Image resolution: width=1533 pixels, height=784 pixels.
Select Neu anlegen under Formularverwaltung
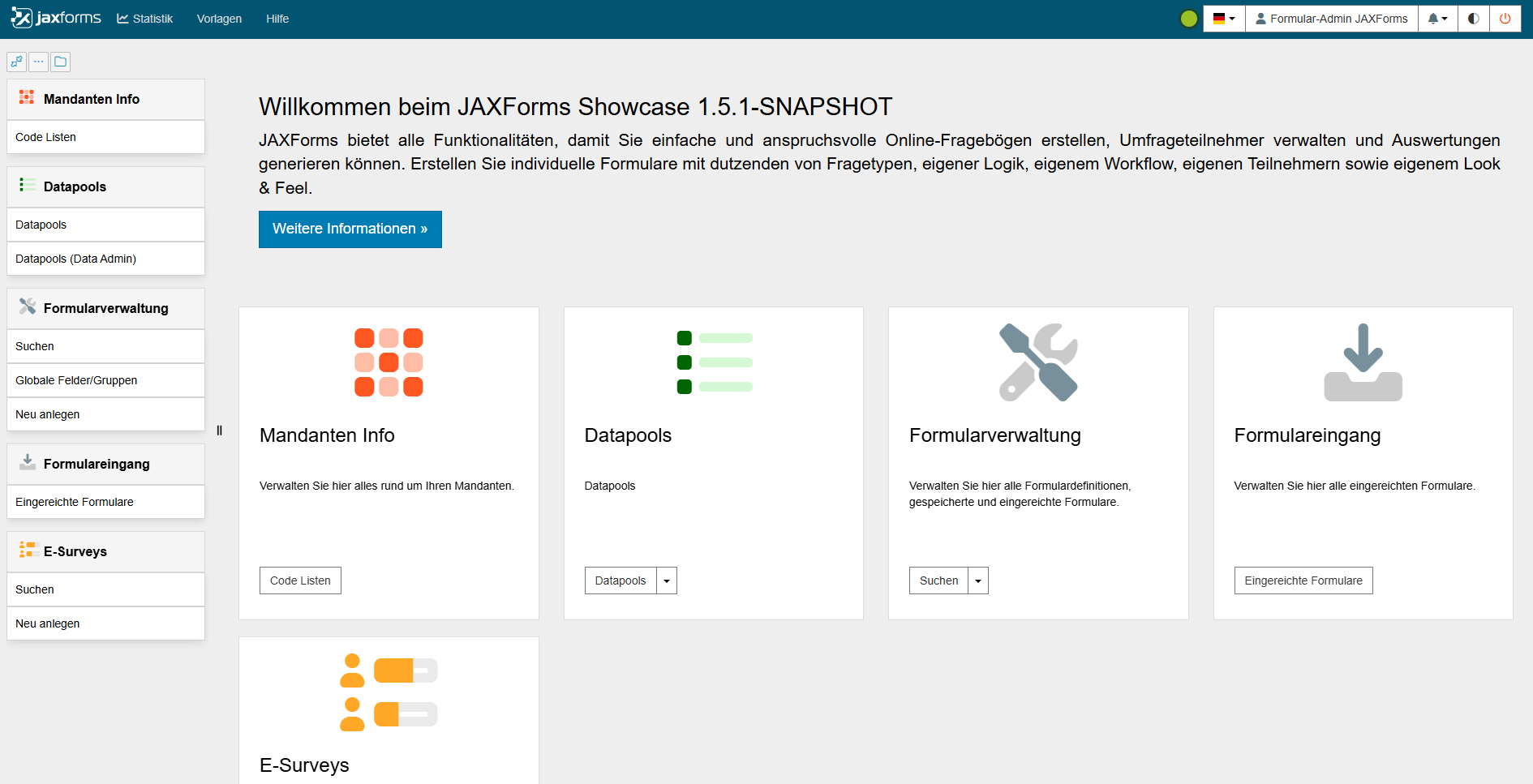105,414
